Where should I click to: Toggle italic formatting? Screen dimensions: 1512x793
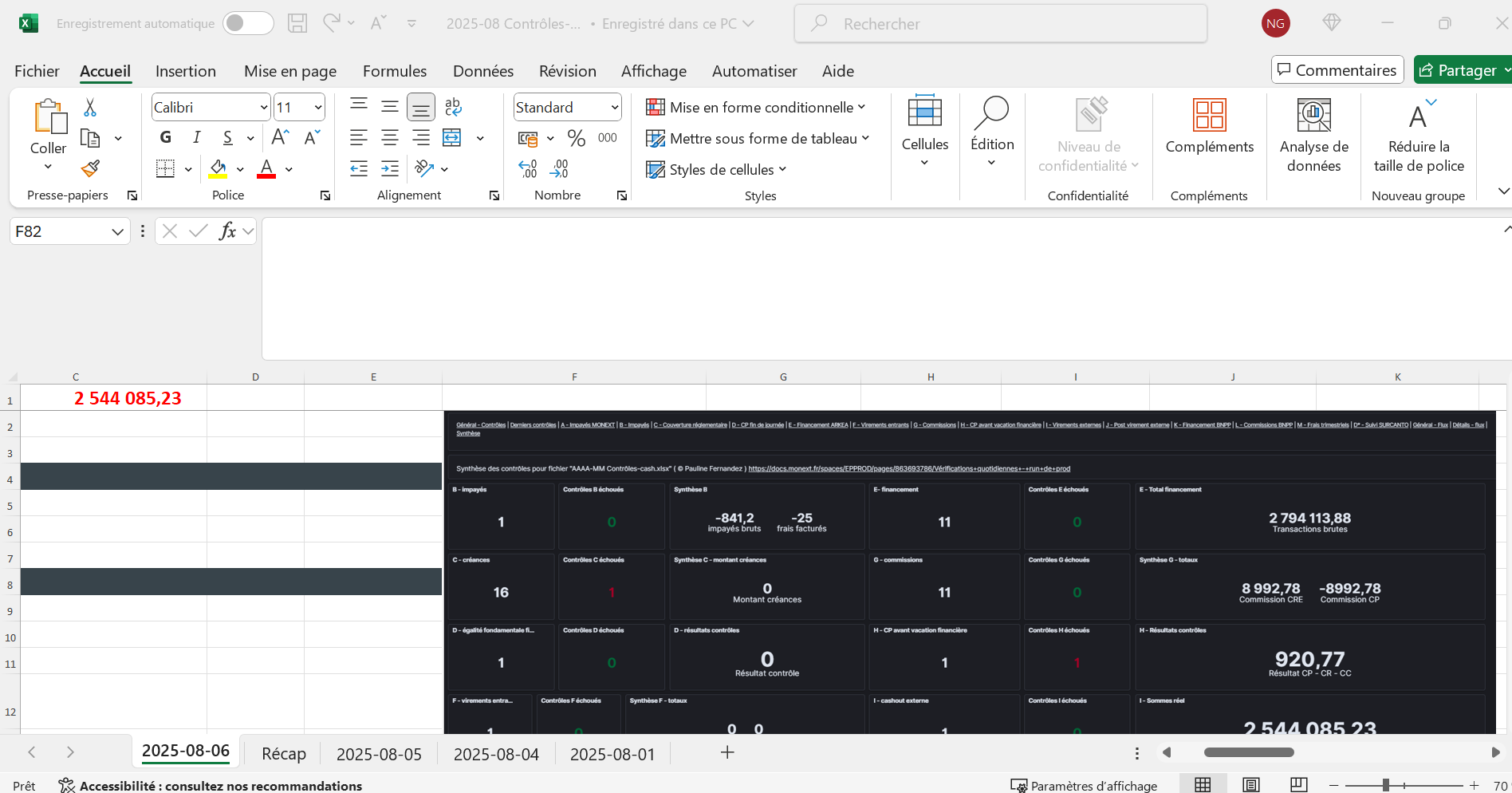coord(196,137)
